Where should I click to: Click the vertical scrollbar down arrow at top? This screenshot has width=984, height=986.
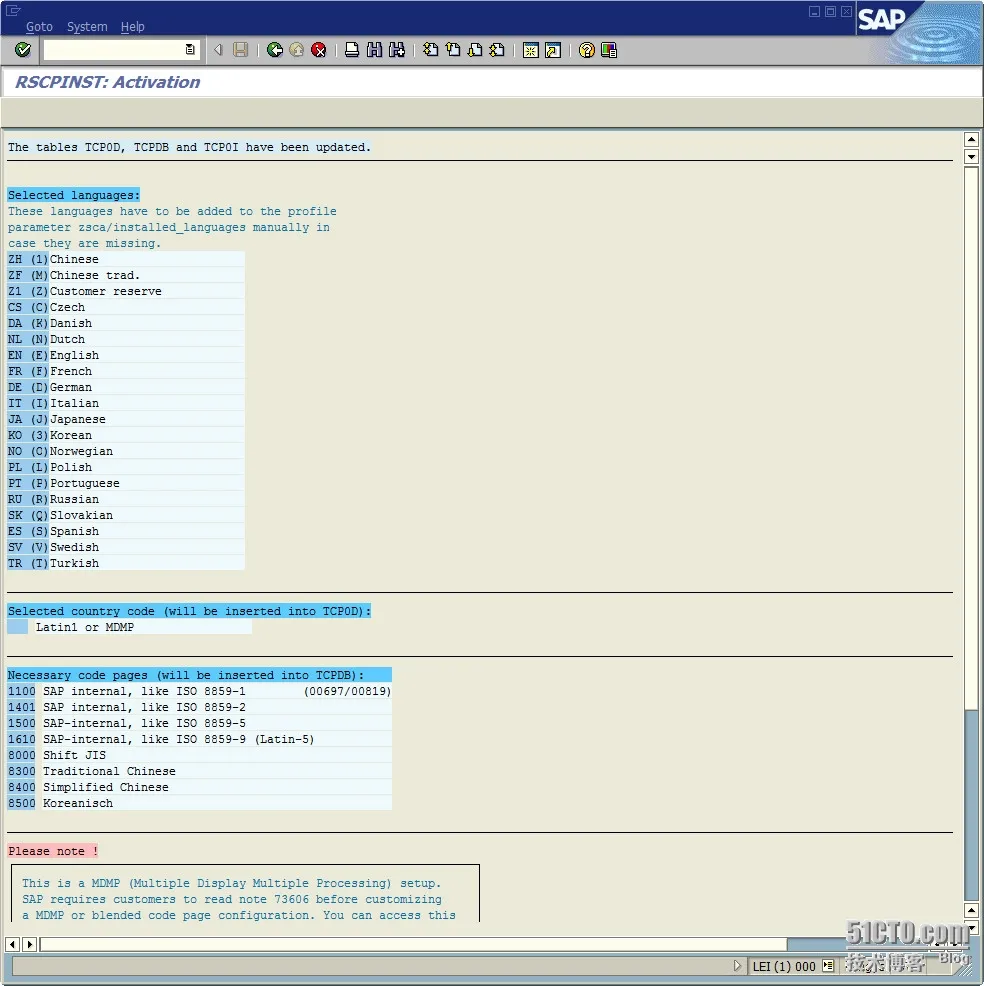pos(971,157)
